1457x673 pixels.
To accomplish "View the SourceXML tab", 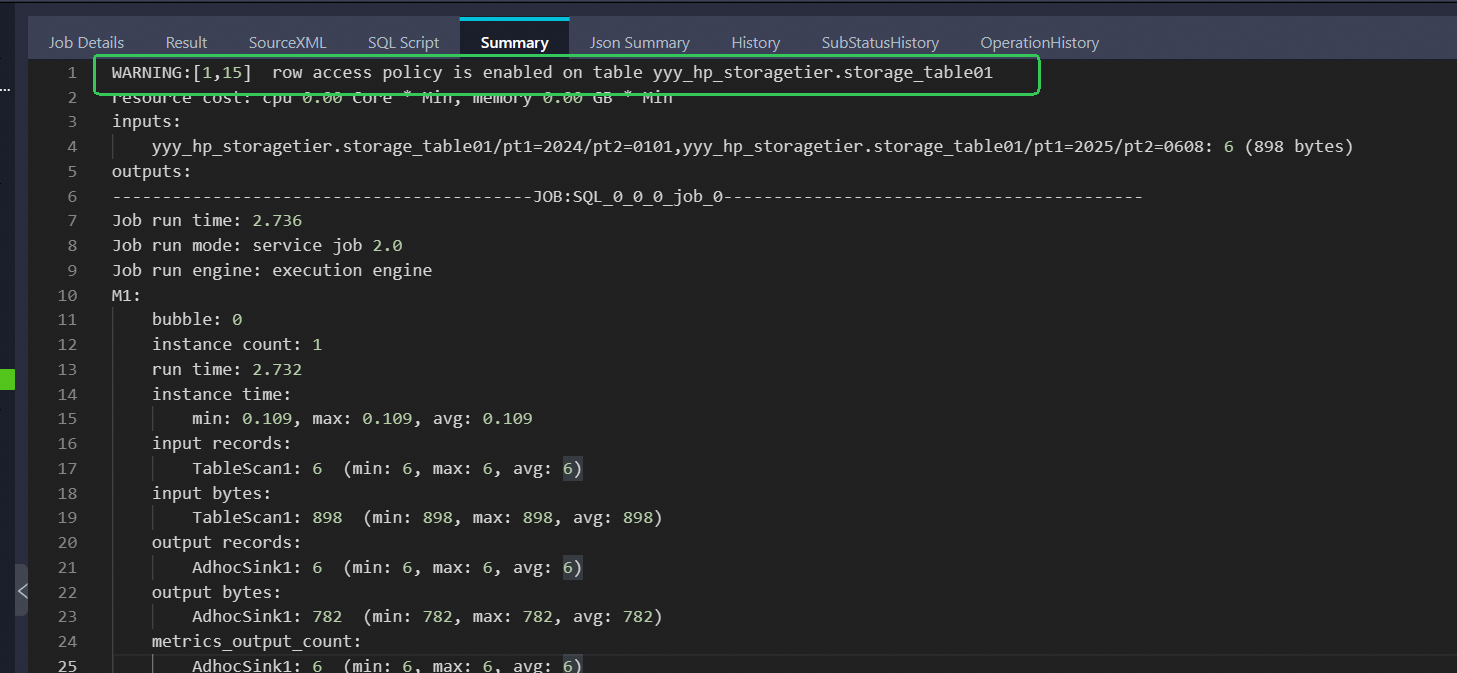I will [x=287, y=42].
